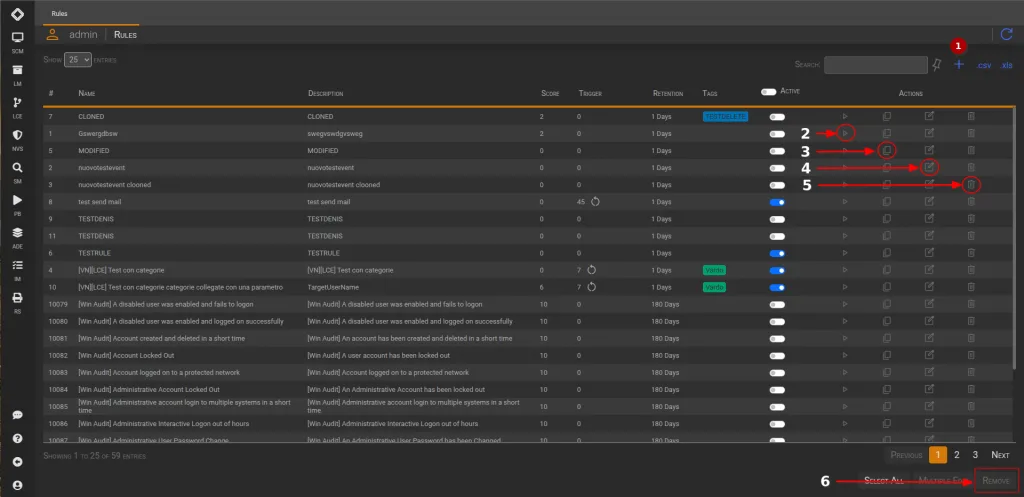This screenshot has height=497, width=1024.
Task: Open the PB playbook icon
Action: (x=18, y=200)
